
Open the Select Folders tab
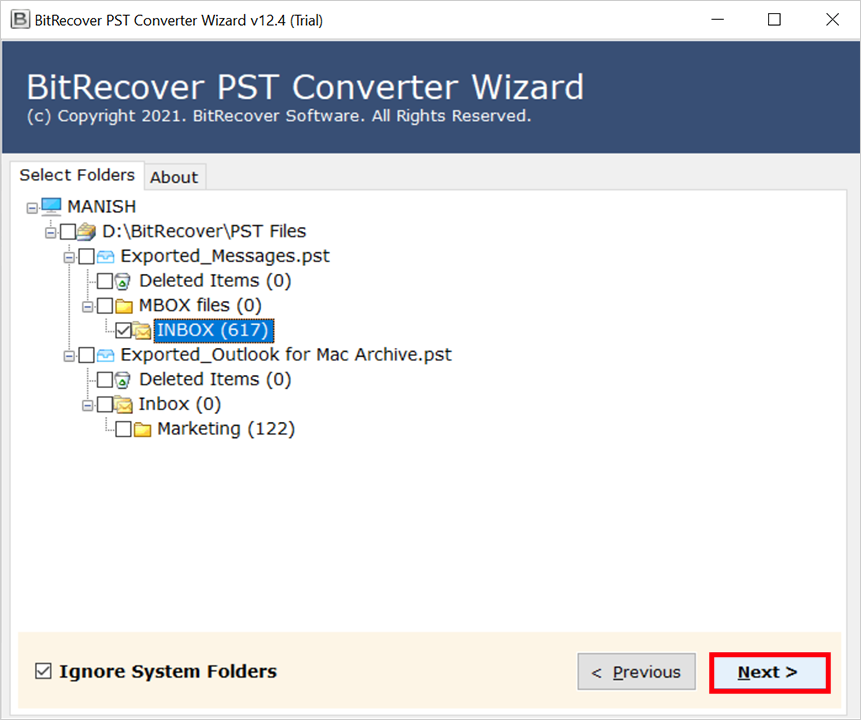(77, 175)
